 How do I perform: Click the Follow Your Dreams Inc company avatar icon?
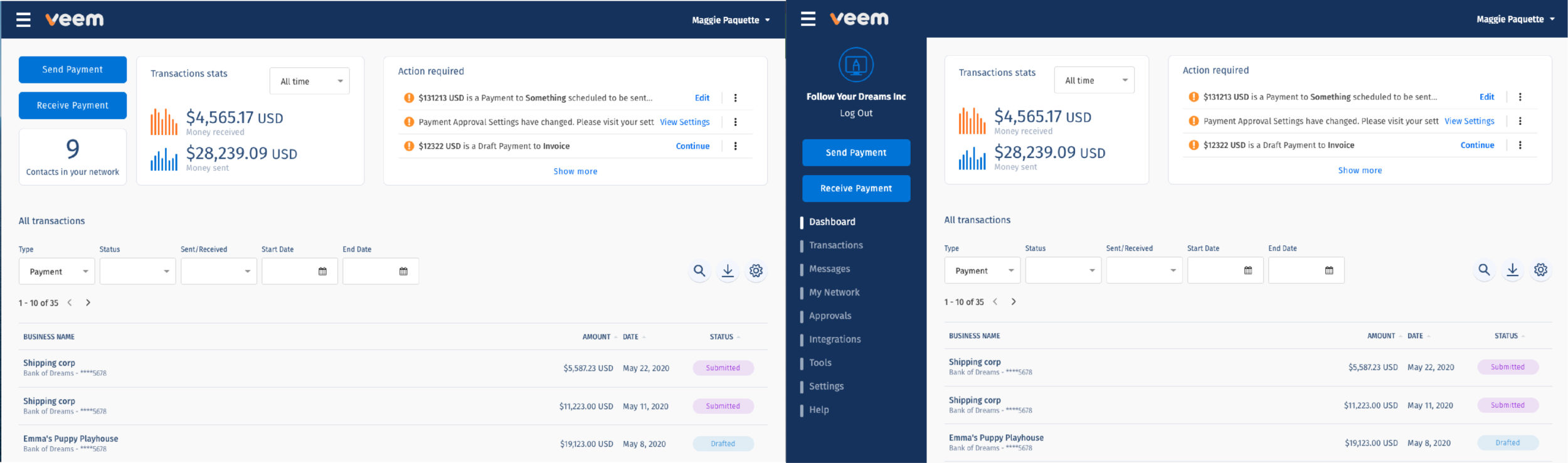pos(856,65)
